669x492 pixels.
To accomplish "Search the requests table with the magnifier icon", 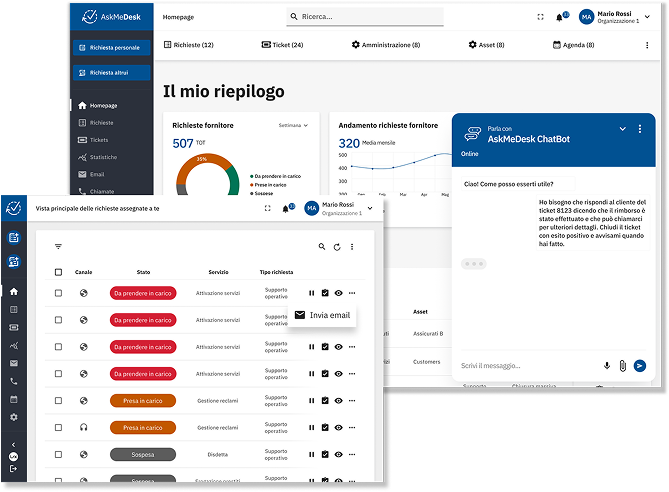I will coord(322,246).
